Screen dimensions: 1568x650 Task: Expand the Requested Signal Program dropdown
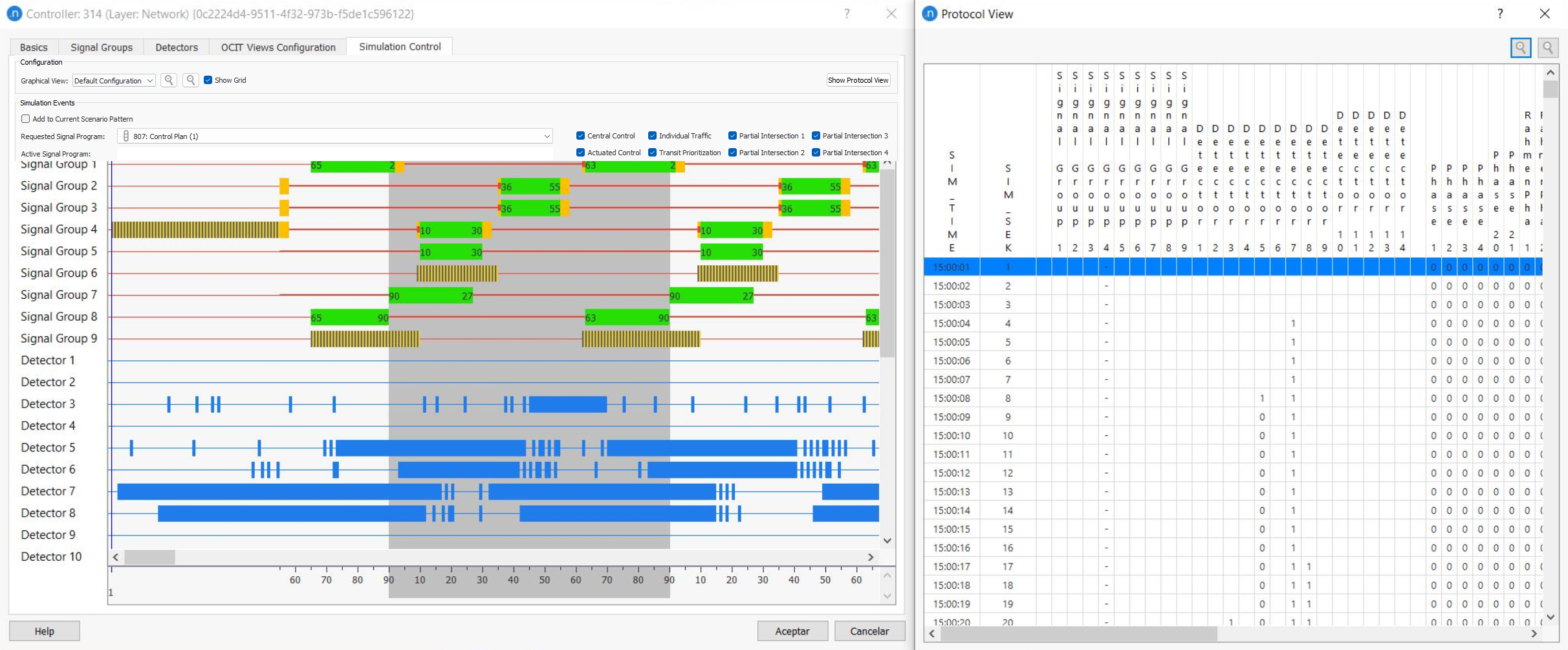(x=547, y=136)
